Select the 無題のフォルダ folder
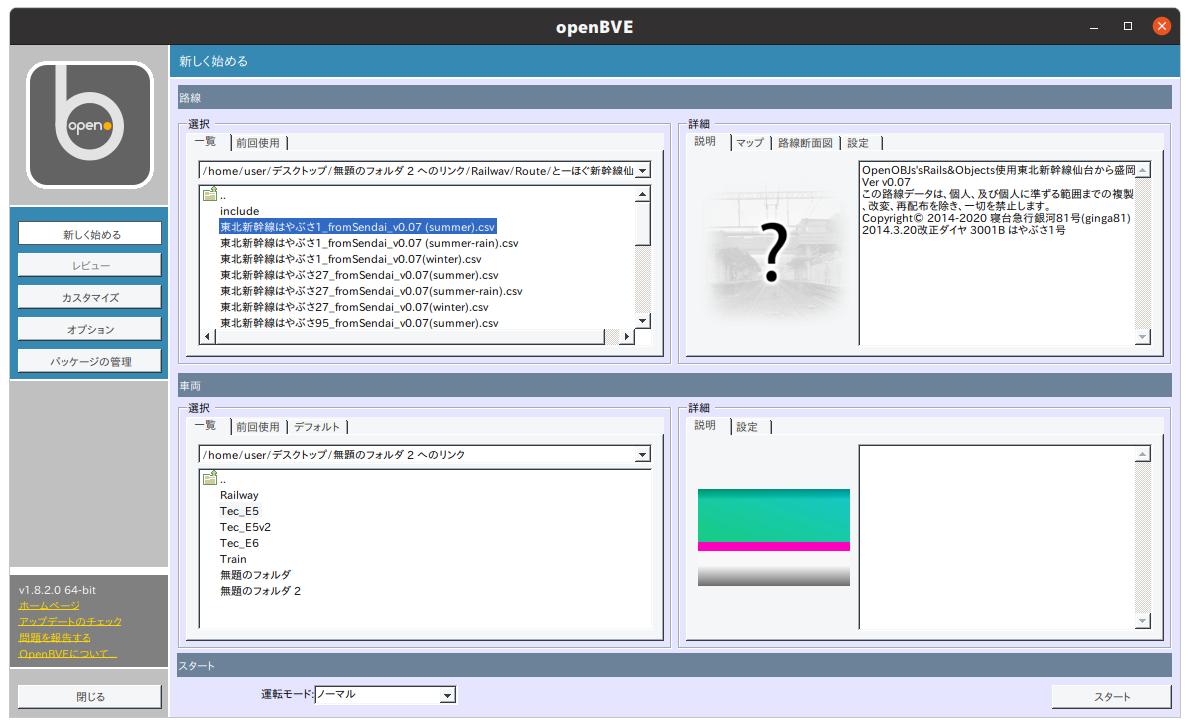The height and width of the screenshot is (727, 1190). [255, 574]
